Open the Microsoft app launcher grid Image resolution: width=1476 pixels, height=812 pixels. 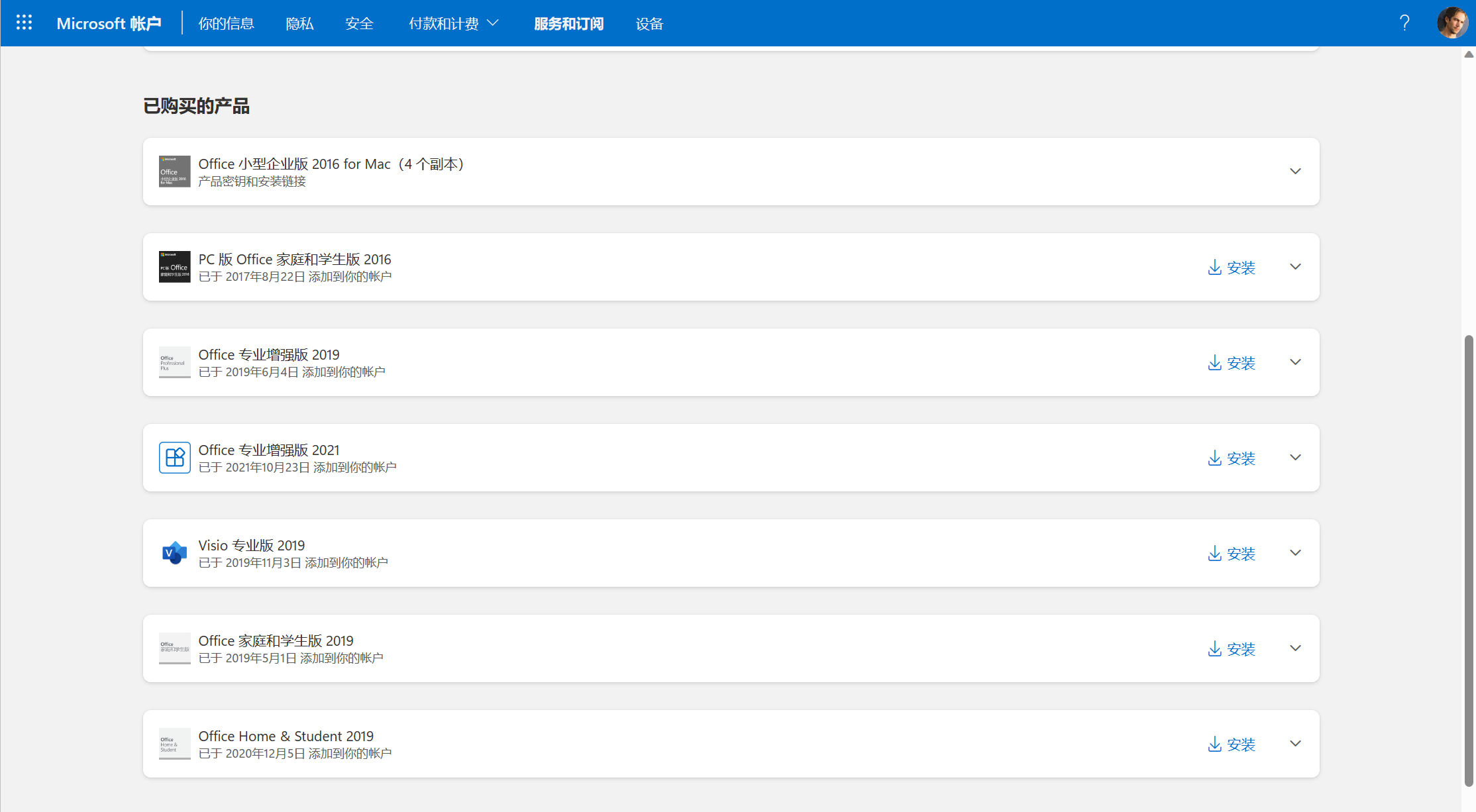24,23
